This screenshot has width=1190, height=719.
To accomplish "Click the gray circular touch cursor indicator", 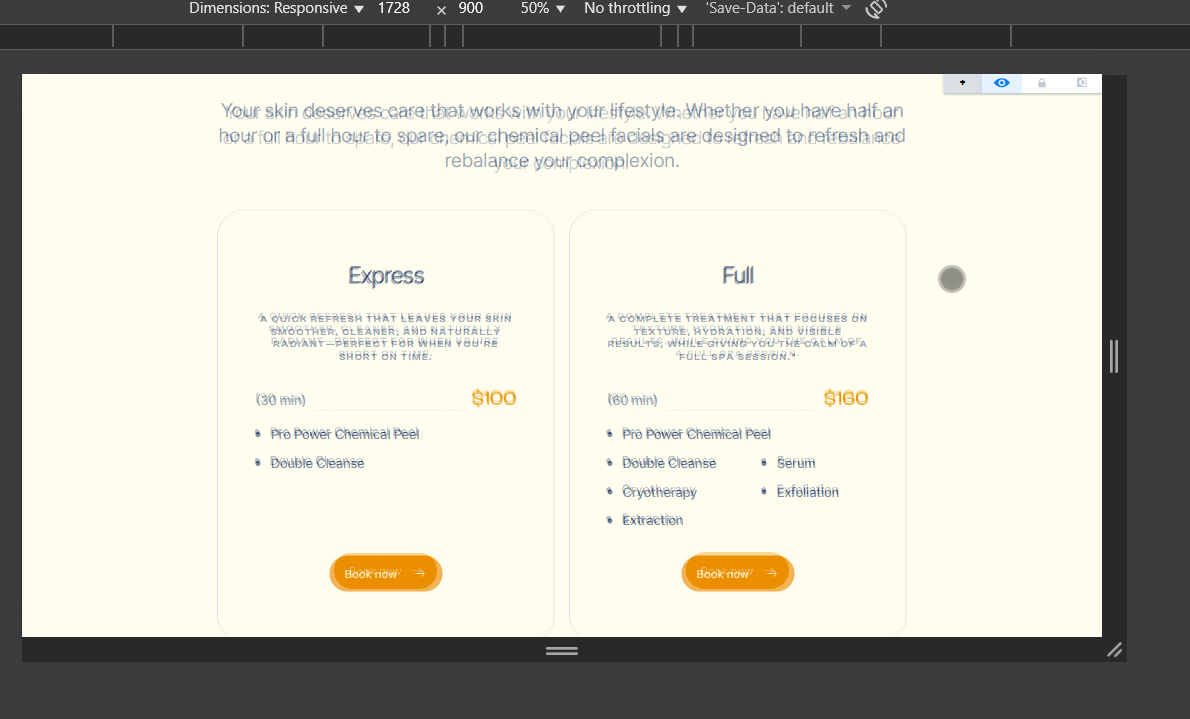I will point(952,279).
